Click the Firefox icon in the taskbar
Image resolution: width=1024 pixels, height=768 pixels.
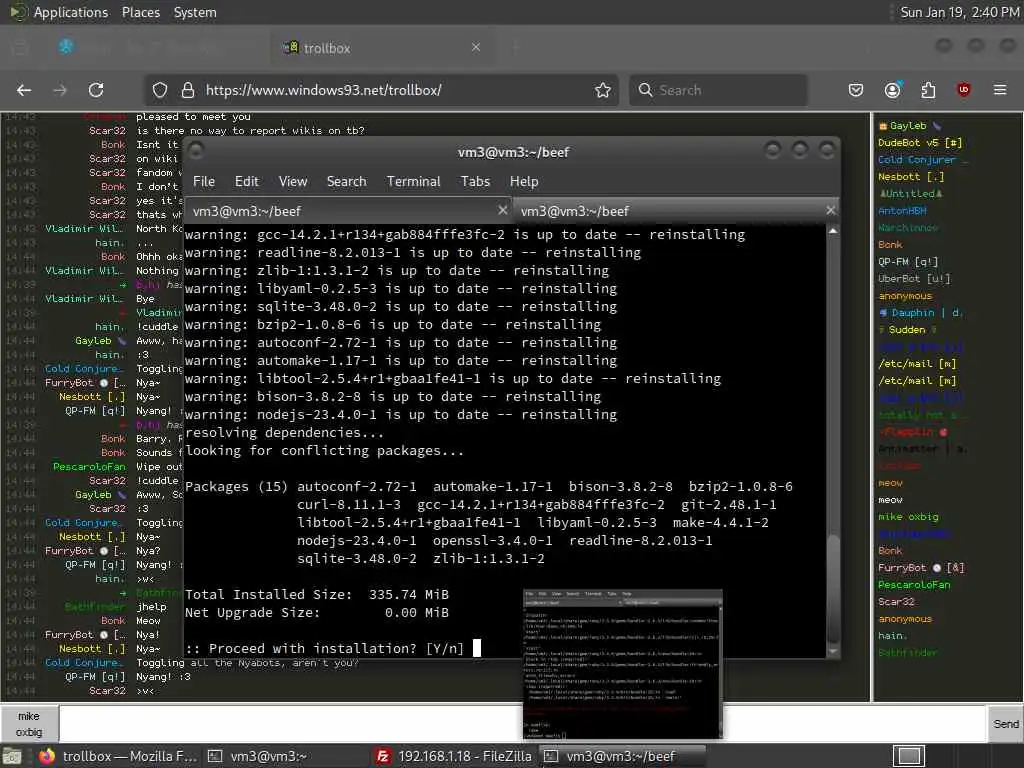coord(47,756)
